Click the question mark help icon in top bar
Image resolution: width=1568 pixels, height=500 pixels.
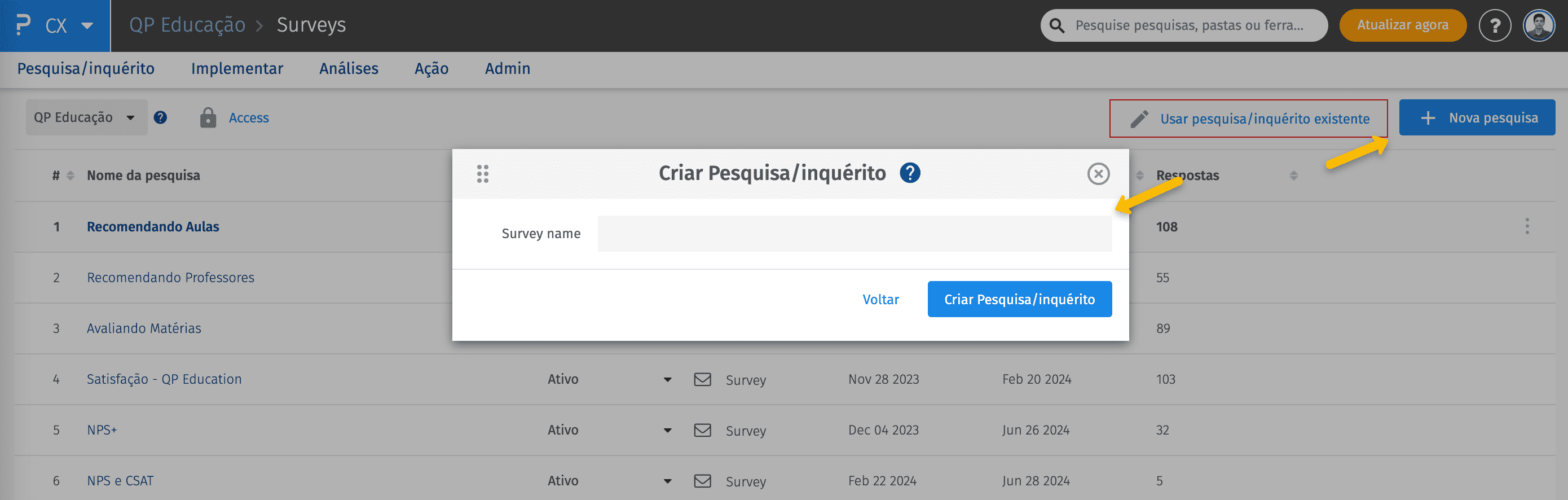click(1494, 25)
